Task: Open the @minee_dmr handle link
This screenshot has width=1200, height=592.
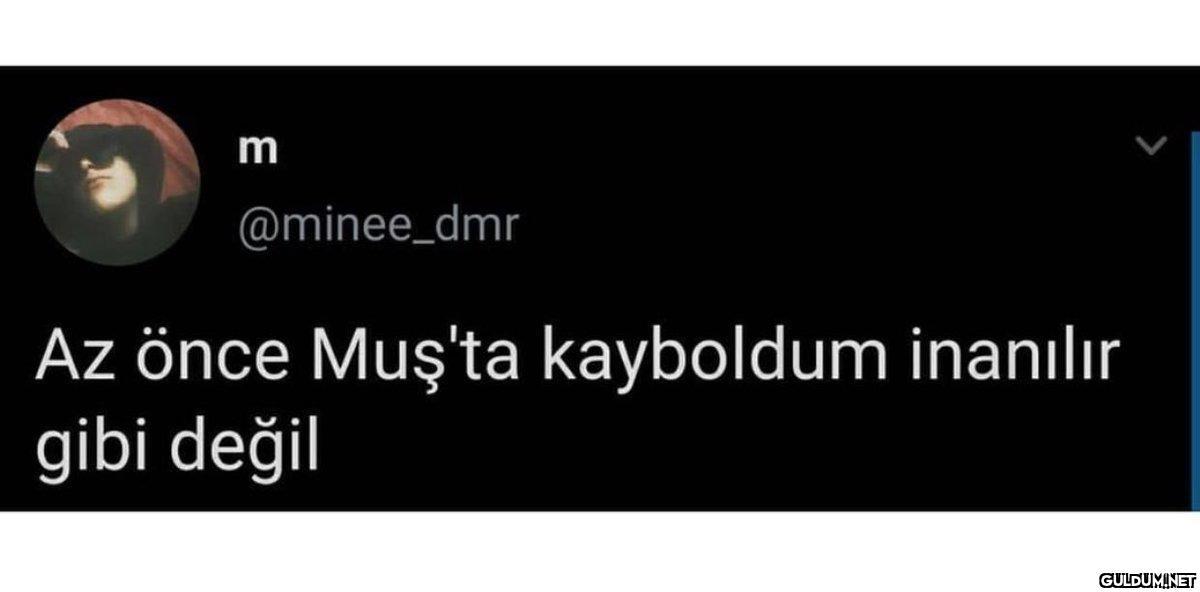Action: point(375,227)
